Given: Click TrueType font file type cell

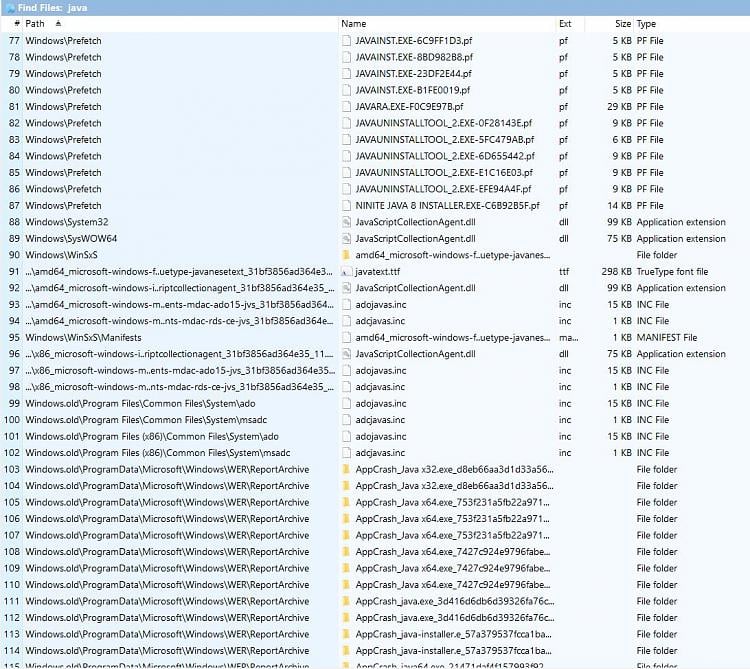Looking at the screenshot, I should (x=672, y=272).
